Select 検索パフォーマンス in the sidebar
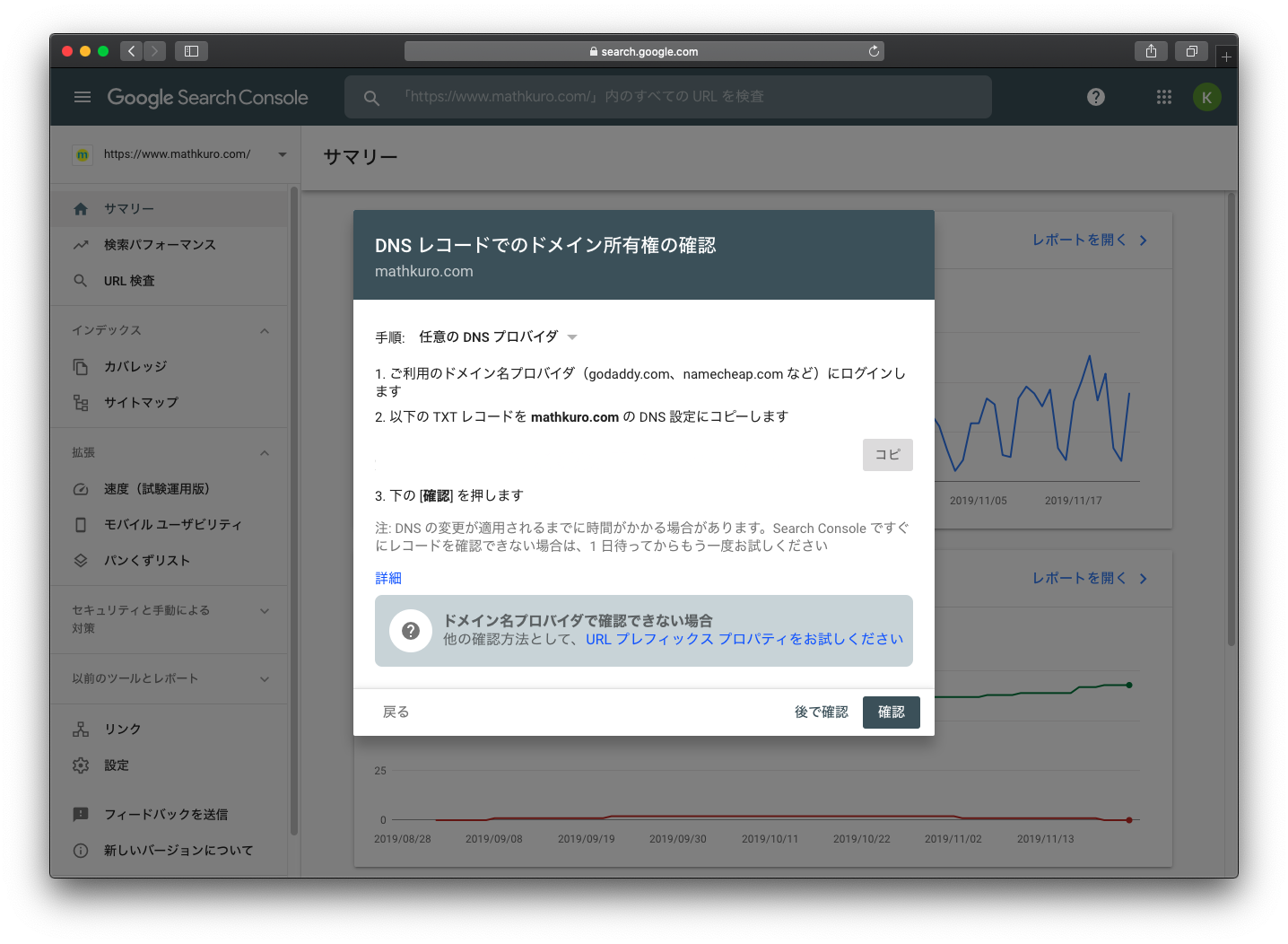 tap(170, 245)
